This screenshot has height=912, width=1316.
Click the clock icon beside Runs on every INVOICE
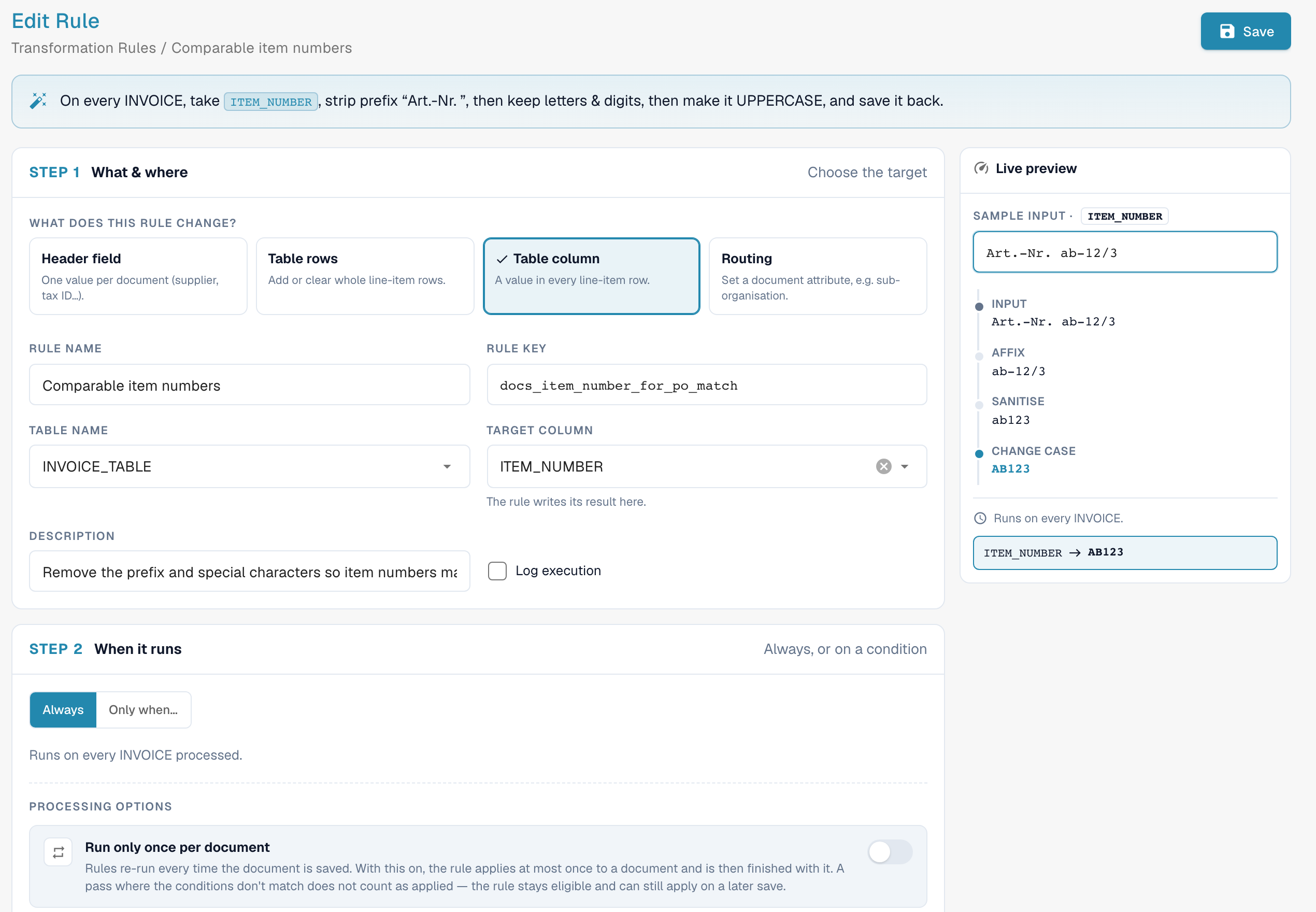[x=980, y=518]
